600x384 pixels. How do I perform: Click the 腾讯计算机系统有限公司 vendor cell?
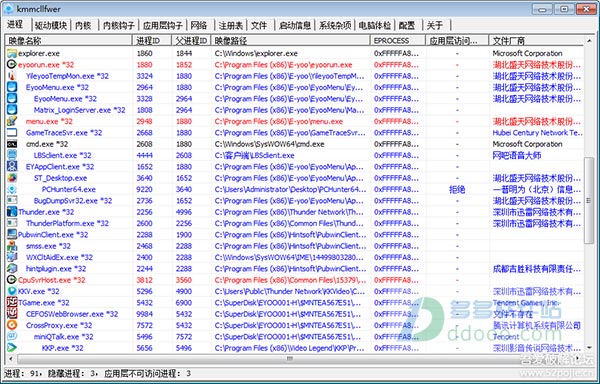click(x=536, y=325)
